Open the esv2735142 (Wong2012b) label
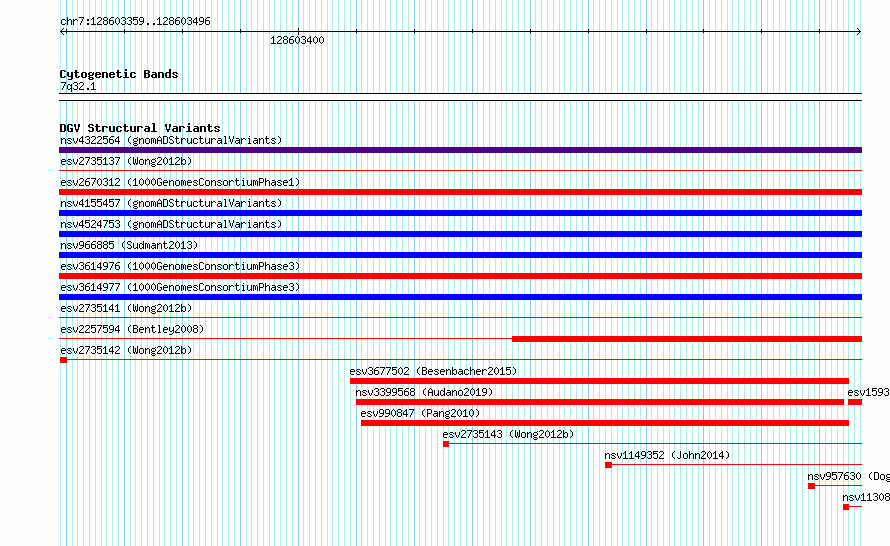Image resolution: width=890 pixels, height=546 pixels. pos(126,350)
